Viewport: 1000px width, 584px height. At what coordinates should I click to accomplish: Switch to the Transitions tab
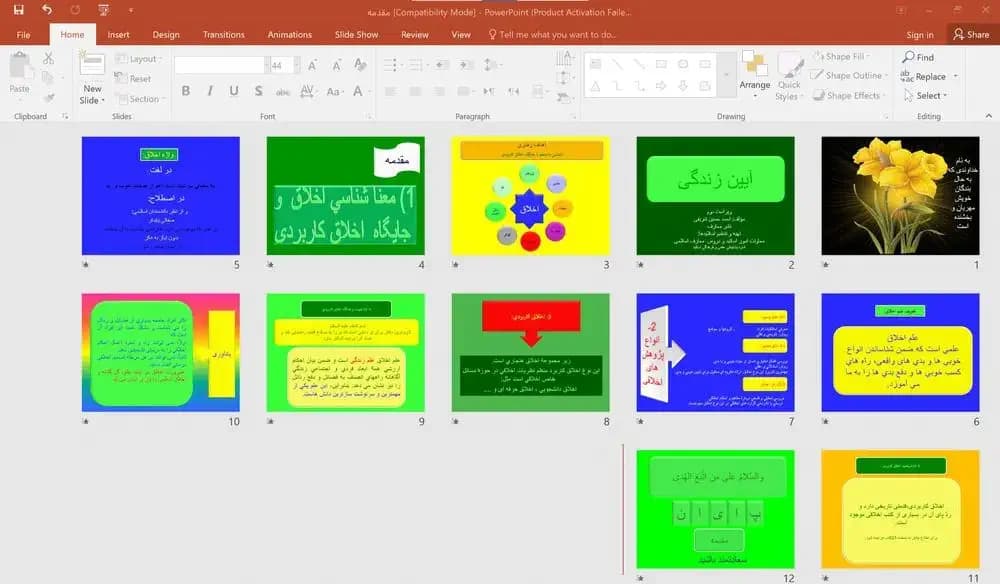pos(223,34)
